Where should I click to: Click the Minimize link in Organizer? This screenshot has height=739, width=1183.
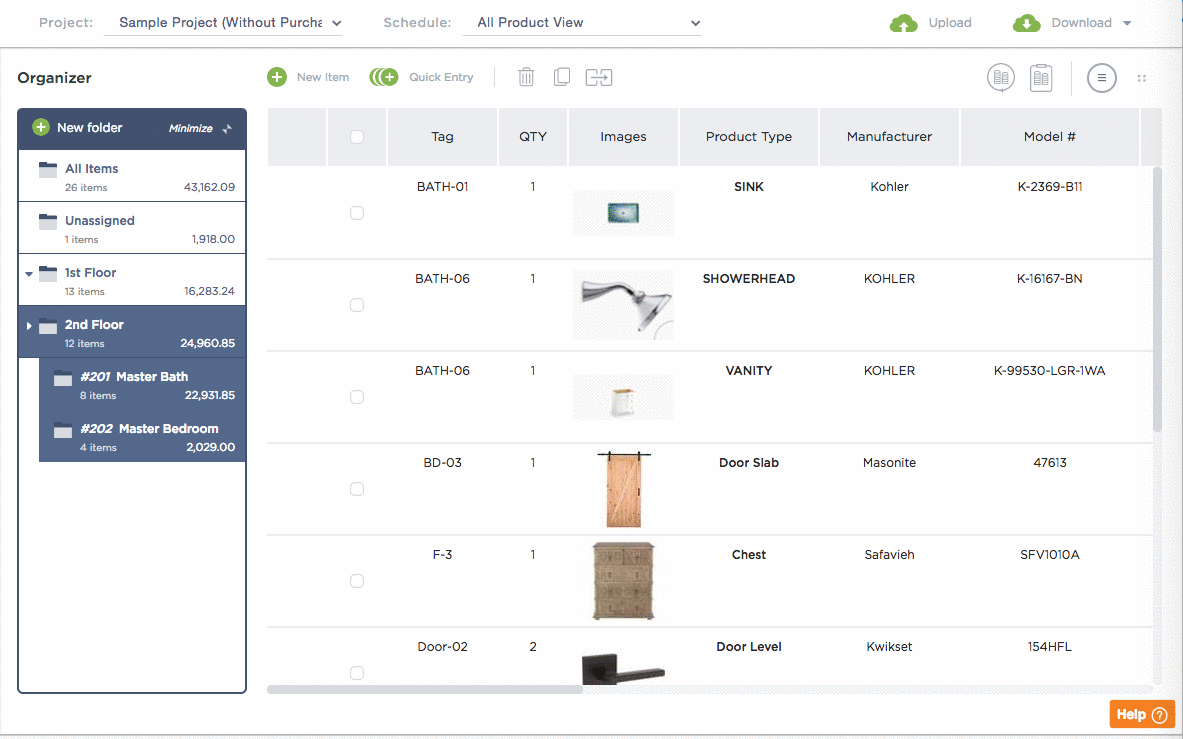tap(190, 129)
